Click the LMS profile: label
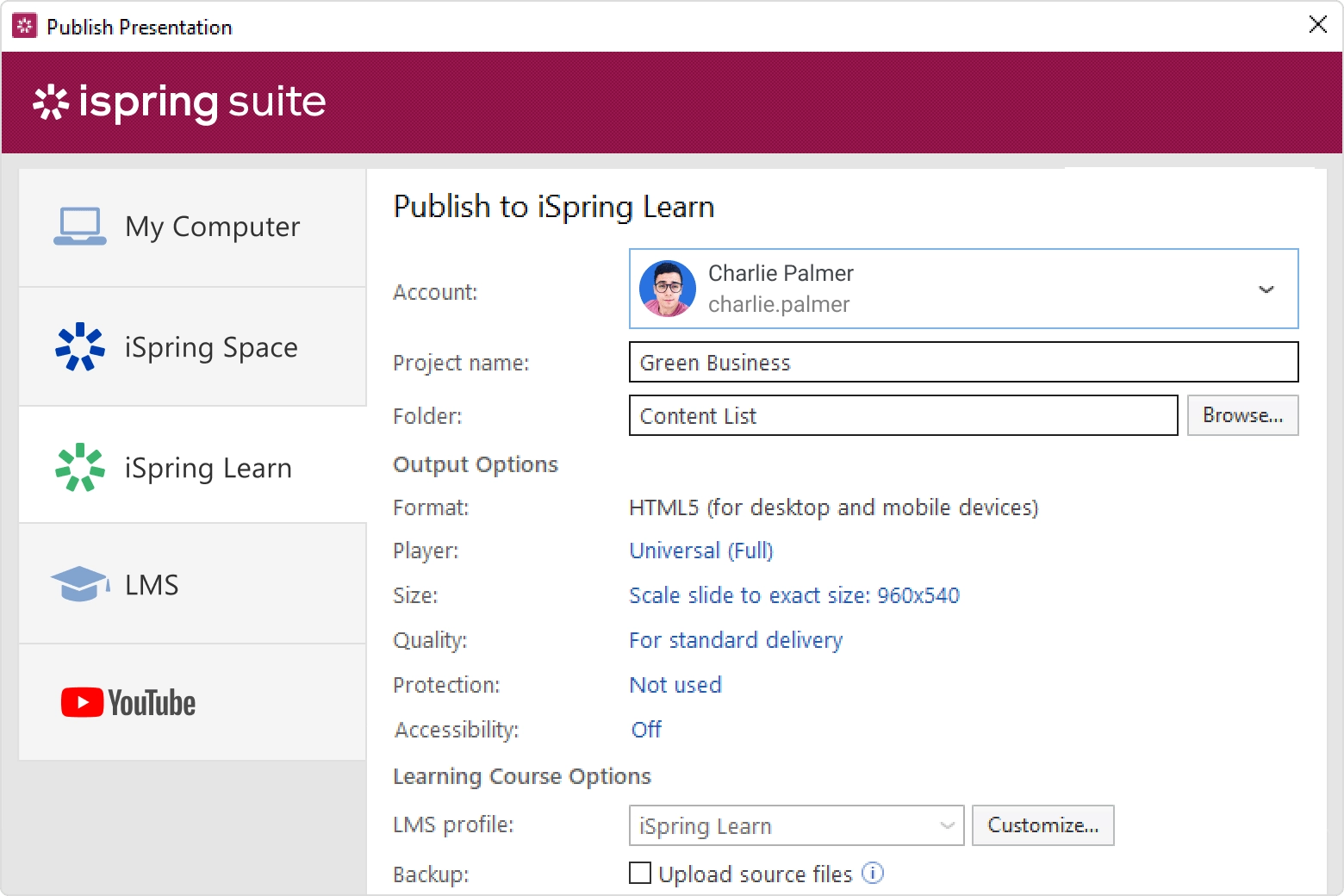Image resolution: width=1344 pixels, height=896 pixels. [453, 824]
